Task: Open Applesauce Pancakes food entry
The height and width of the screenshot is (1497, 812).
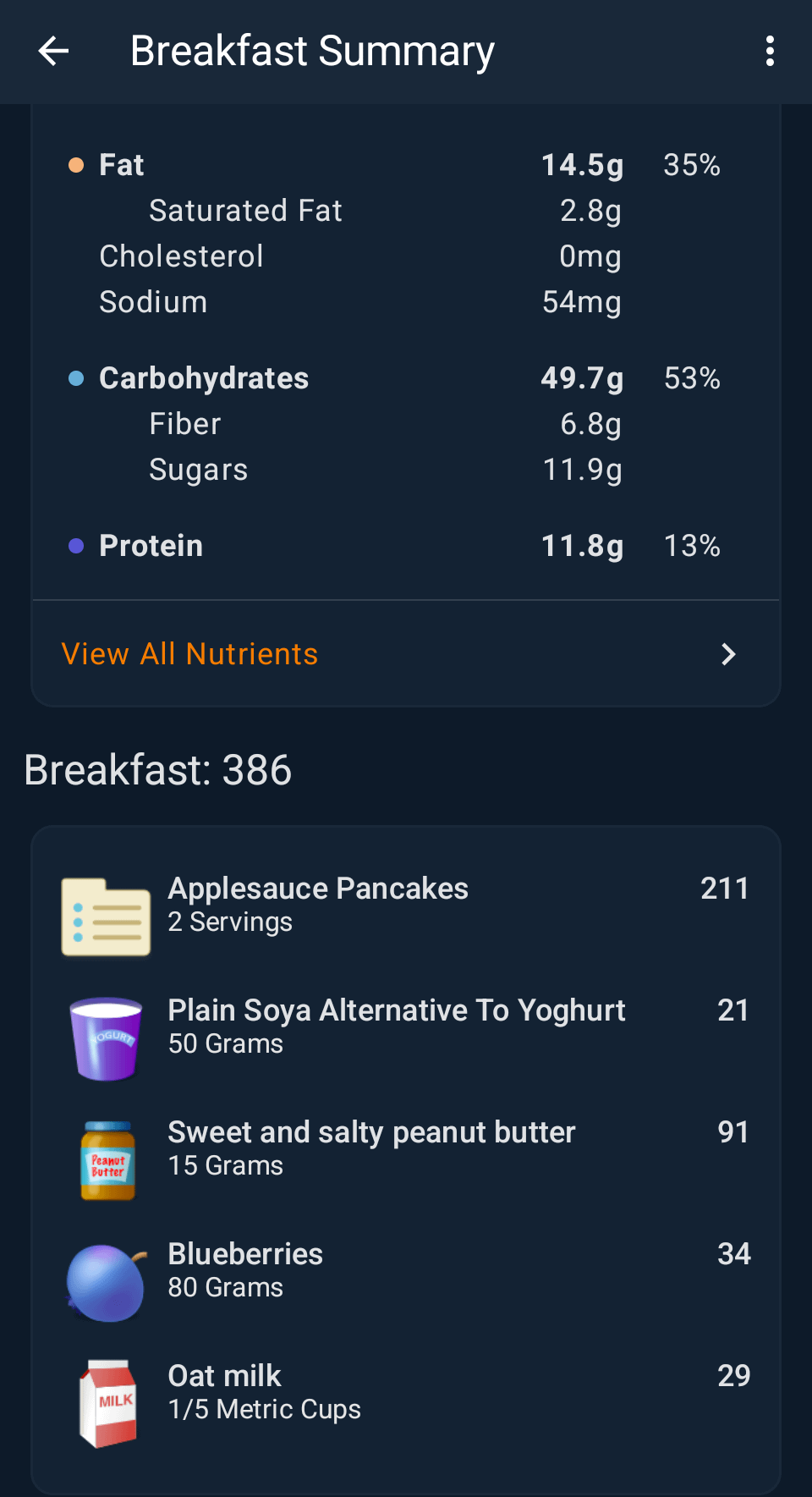Action: tap(318, 904)
